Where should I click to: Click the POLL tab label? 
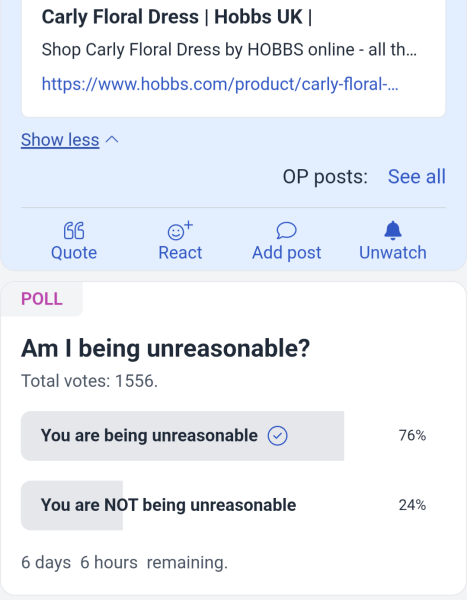click(42, 299)
